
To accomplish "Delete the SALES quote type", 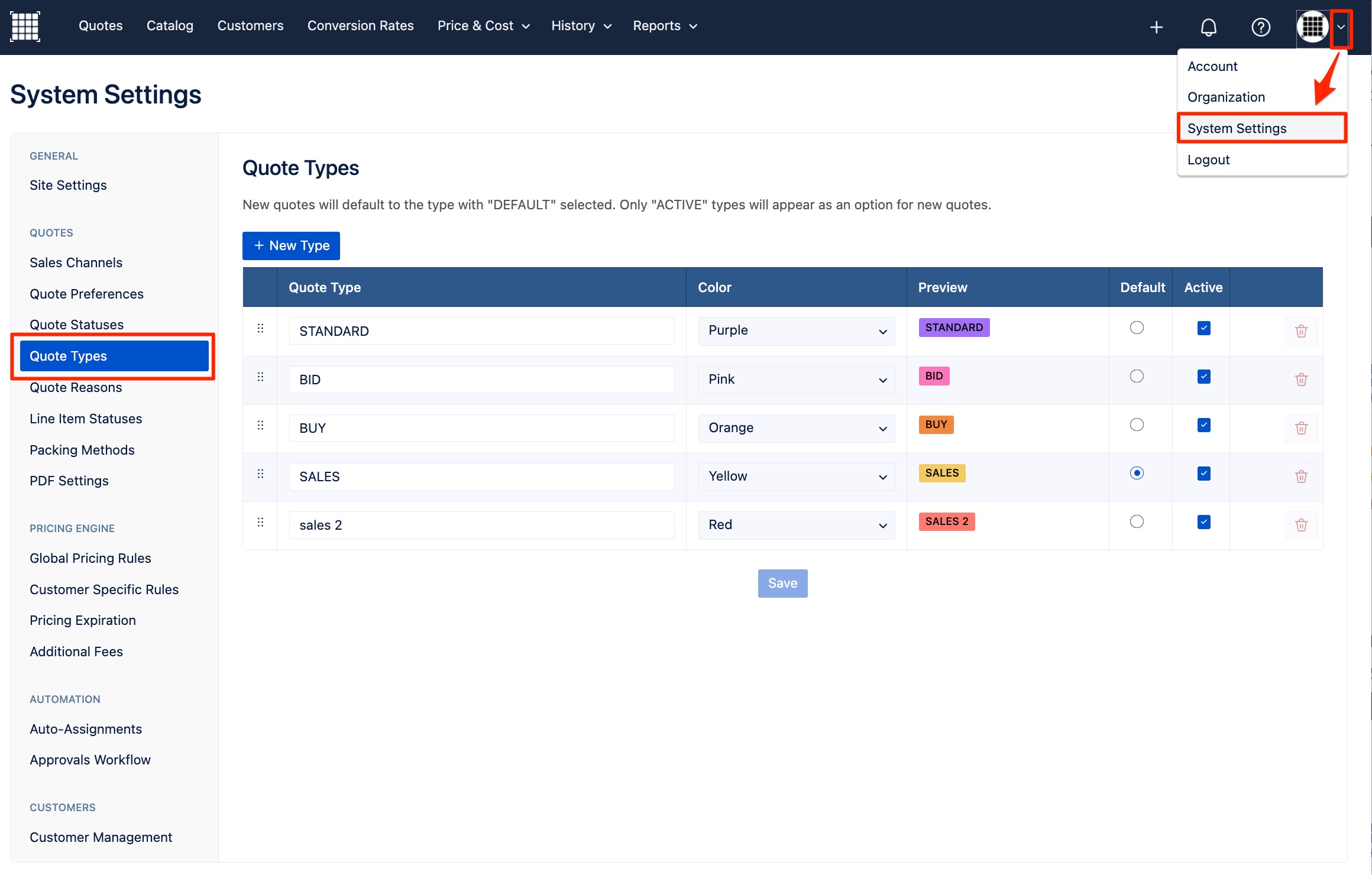I will (x=1301, y=477).
